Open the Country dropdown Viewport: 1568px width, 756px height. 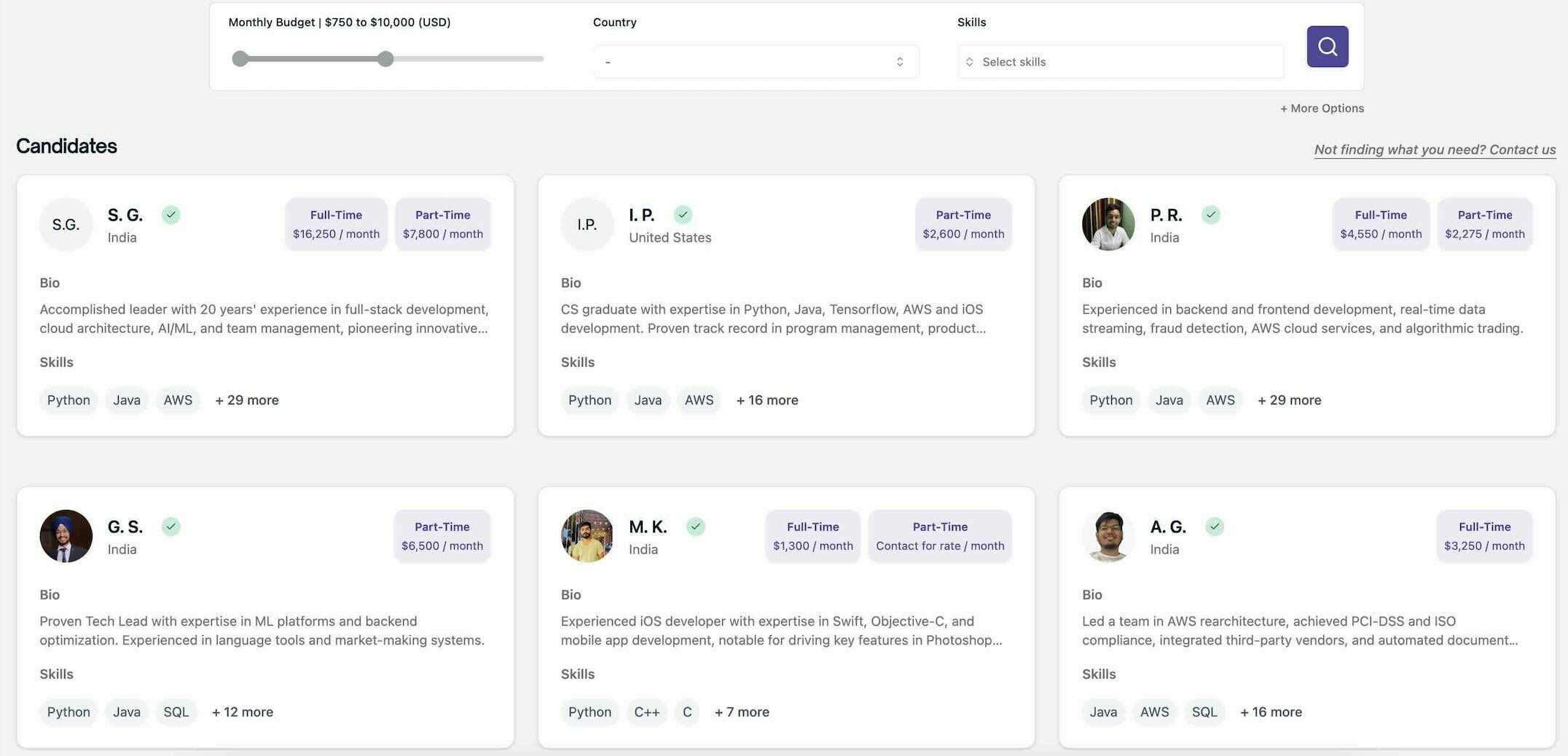pos(756,62)
